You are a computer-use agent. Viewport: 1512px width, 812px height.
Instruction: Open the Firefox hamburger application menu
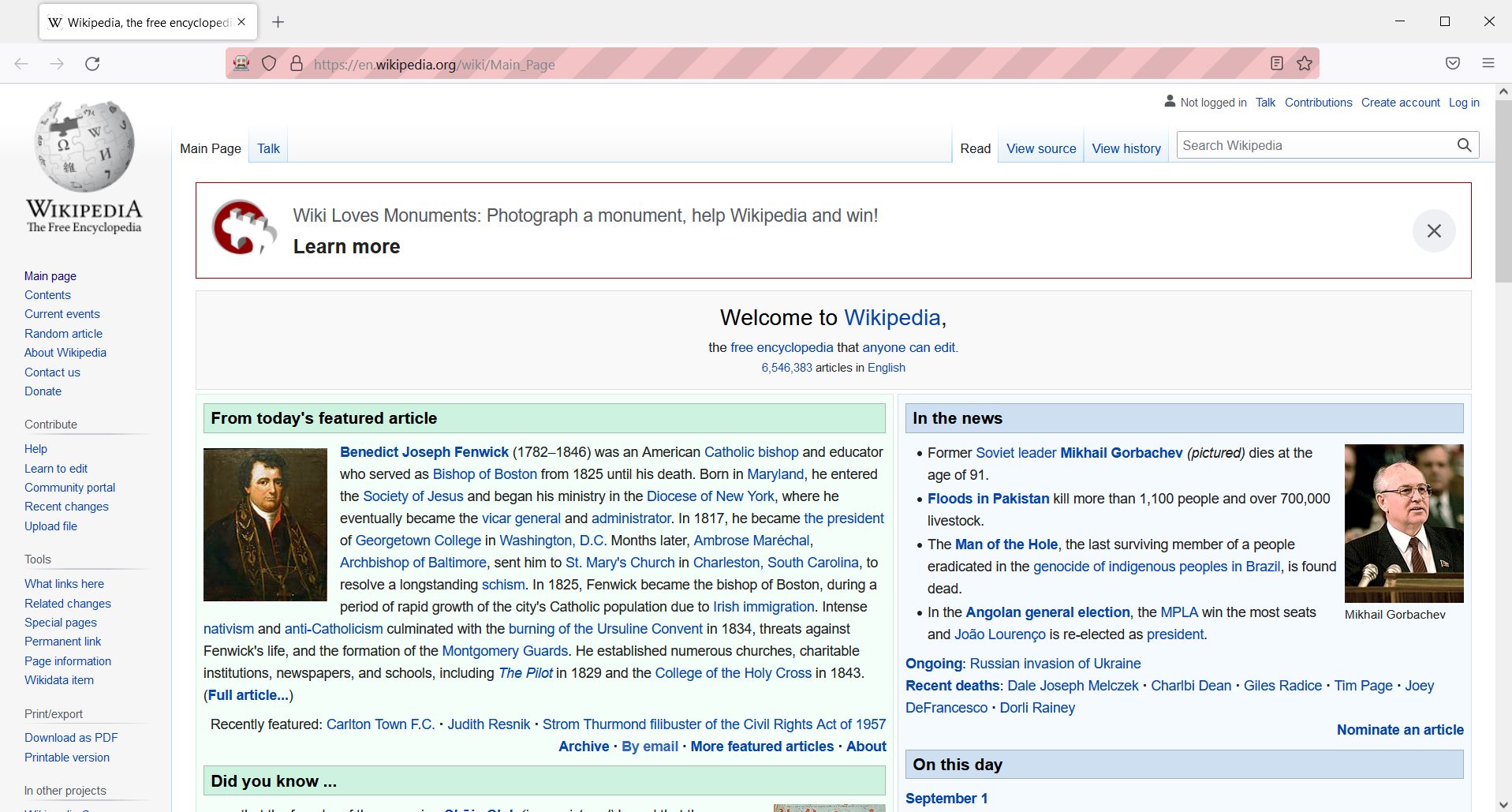[x=1488, y=64]
